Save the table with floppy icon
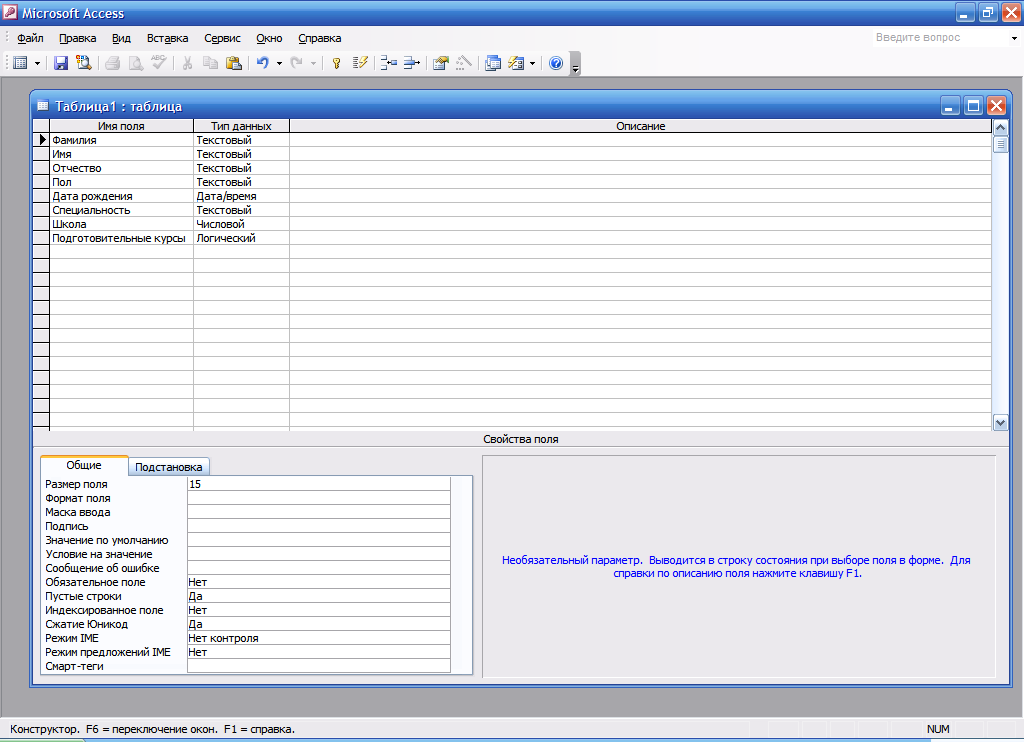This screenshot has height=742, width=1024. coord(61,63)
